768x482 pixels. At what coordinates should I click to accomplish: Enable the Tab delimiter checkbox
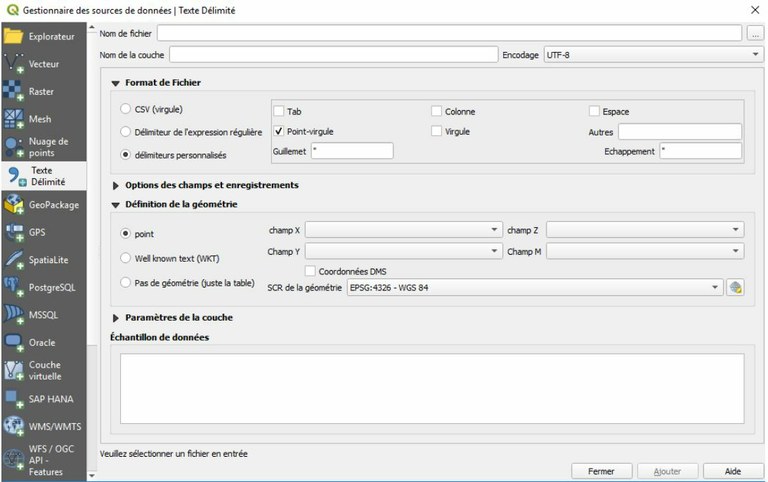tap(280, 111)
